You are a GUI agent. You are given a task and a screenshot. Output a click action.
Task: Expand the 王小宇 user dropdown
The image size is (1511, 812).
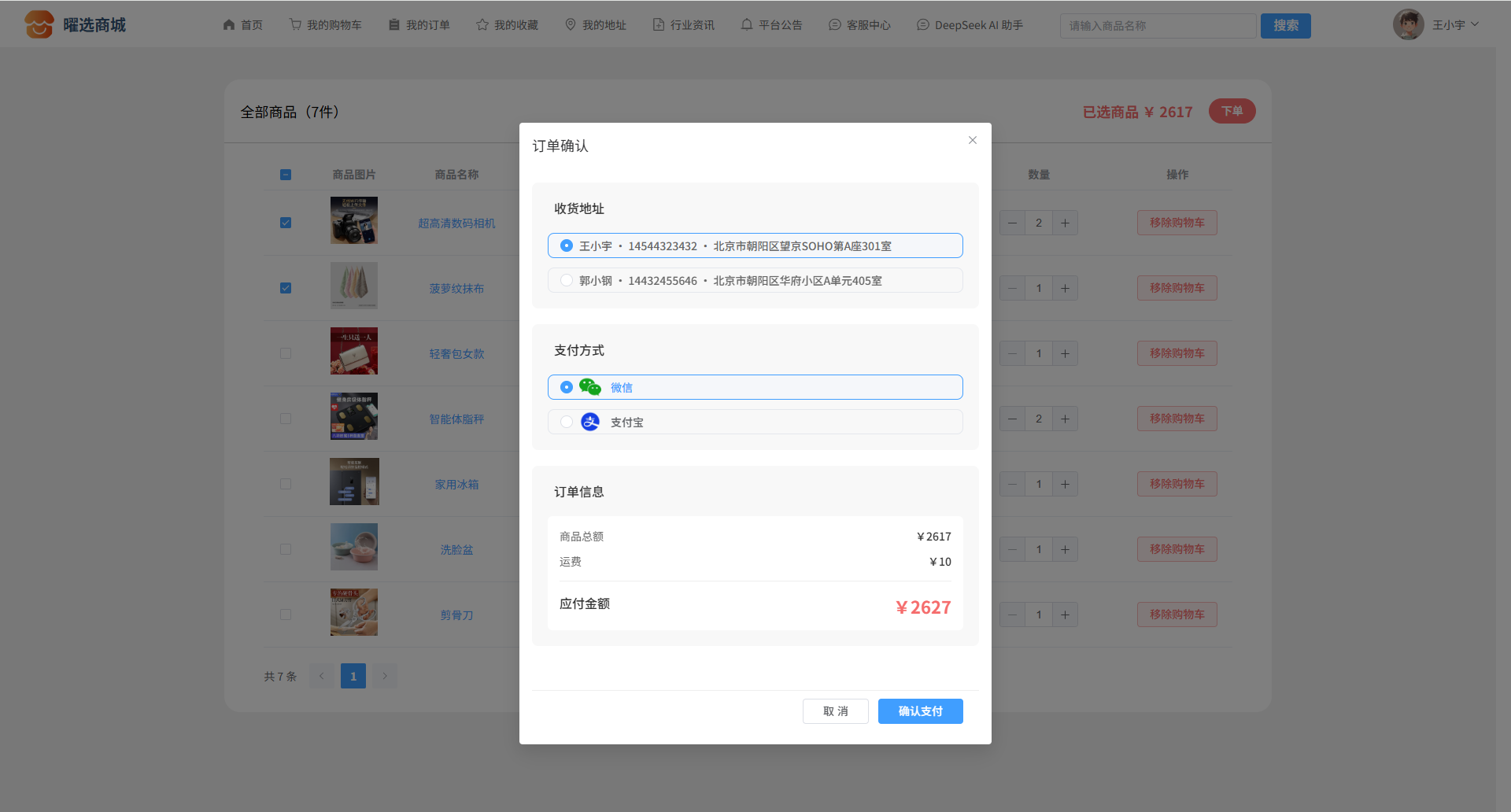1455,25
